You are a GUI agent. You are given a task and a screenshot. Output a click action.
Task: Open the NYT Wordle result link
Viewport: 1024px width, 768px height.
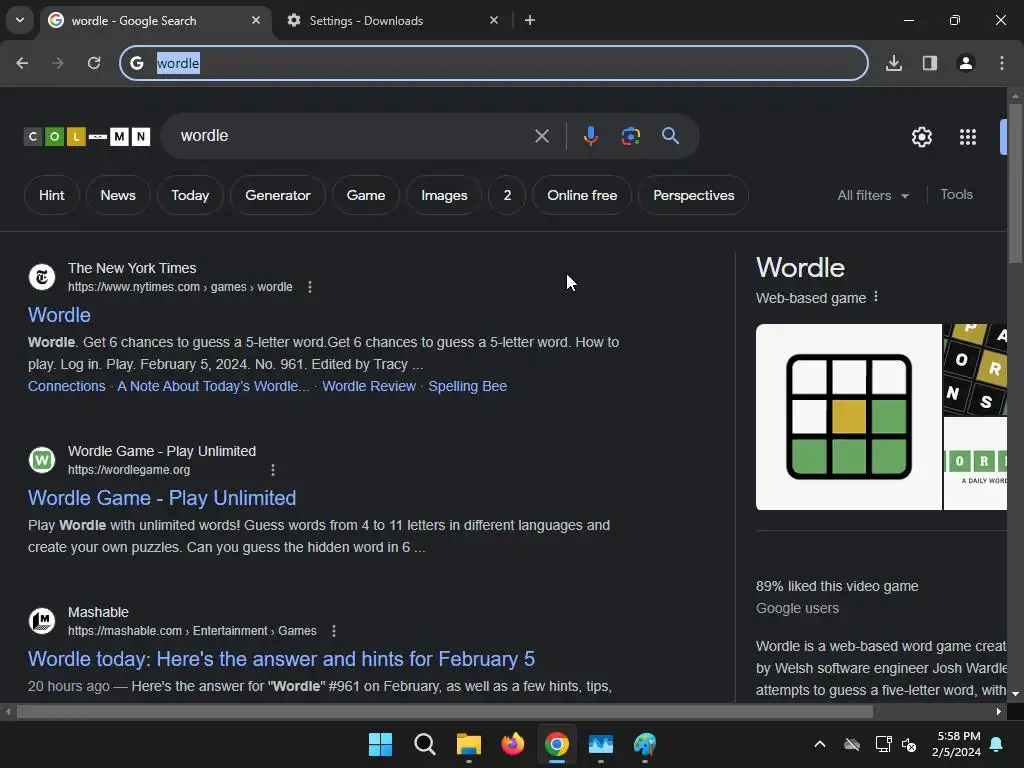59,315
